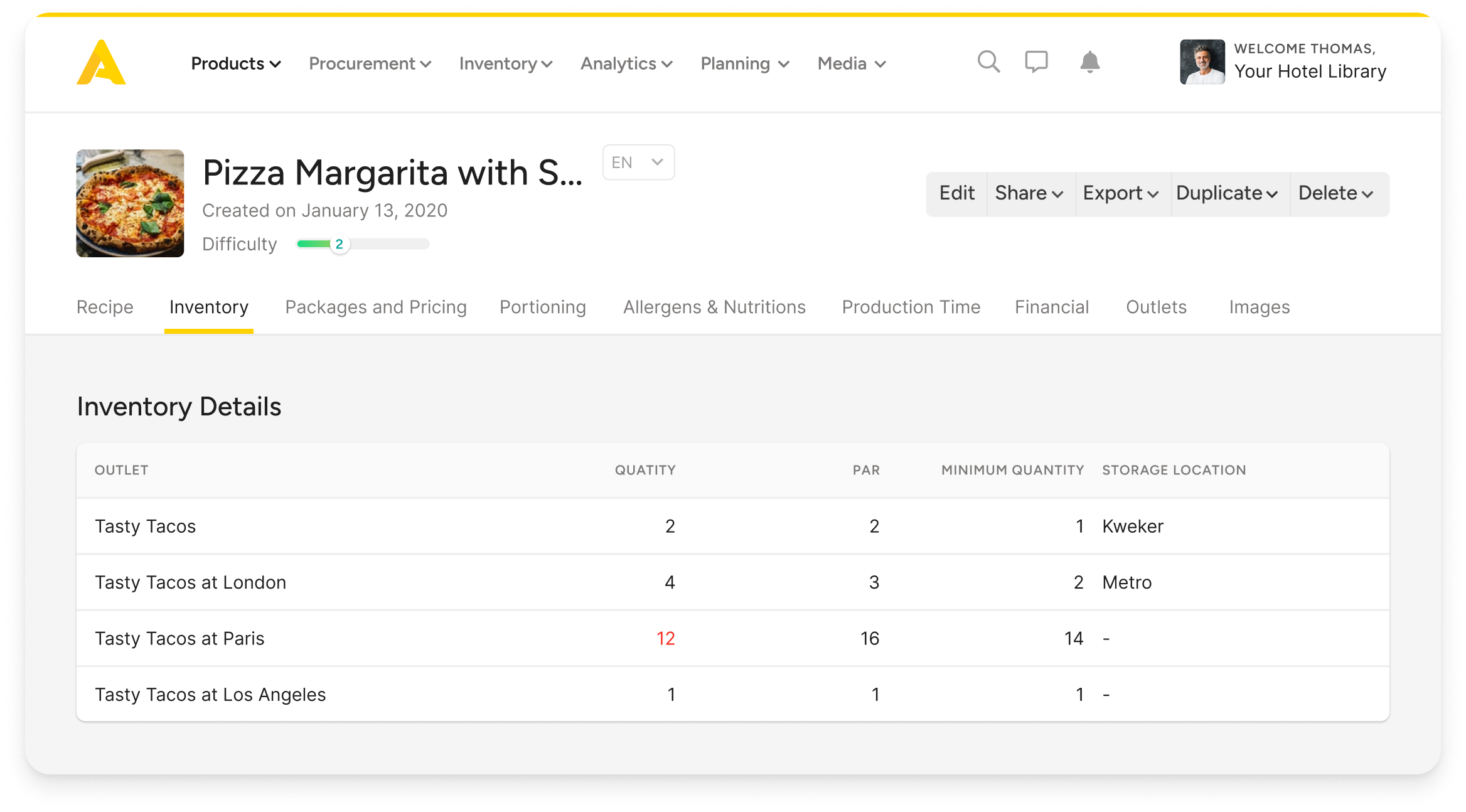The height and width of the screenshot is (812, 1466).
Task: Expand the EN language dropdown
Action: click(x=638, y=163)
